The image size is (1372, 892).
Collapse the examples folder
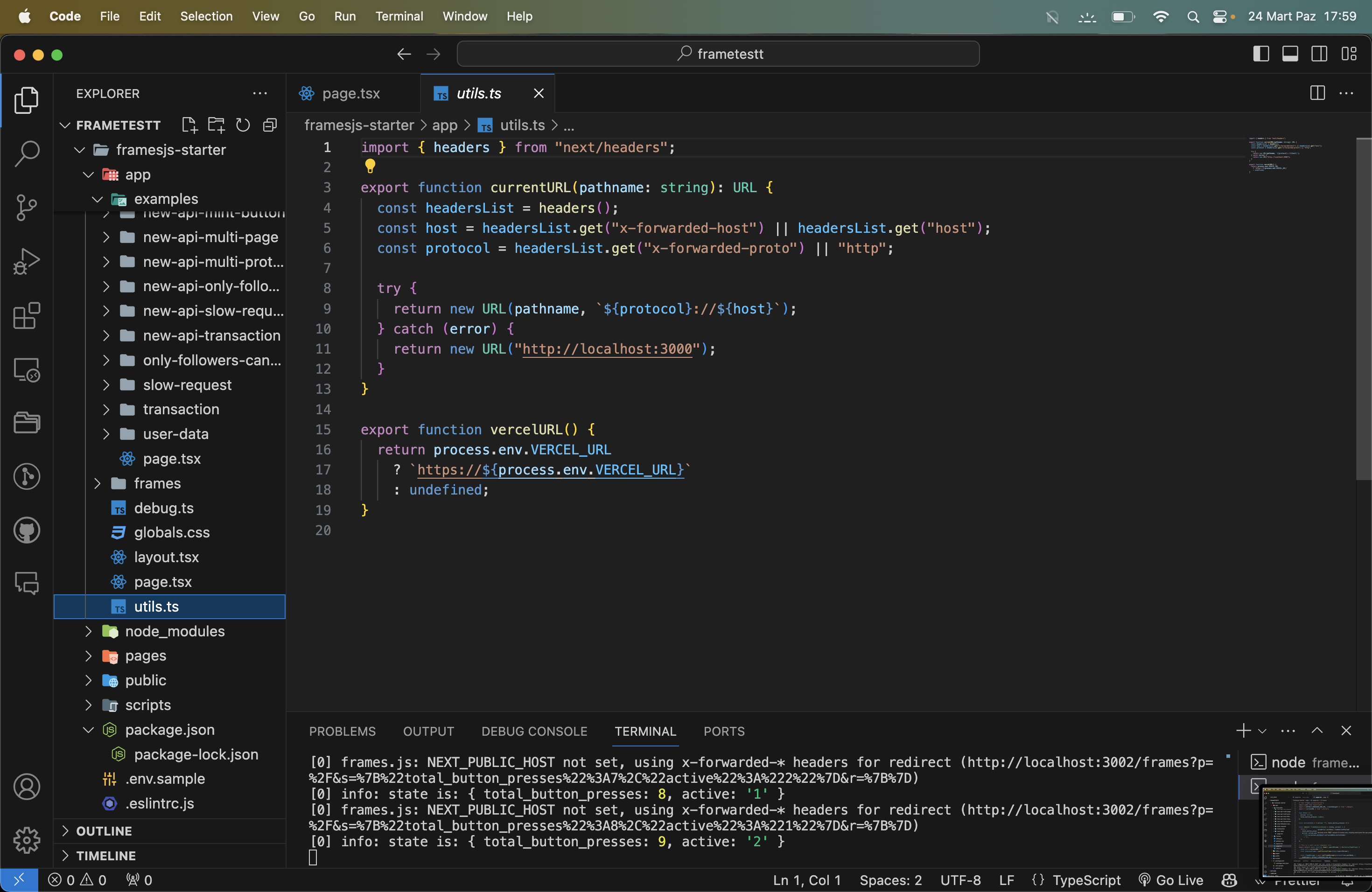(x=98, y=199)
